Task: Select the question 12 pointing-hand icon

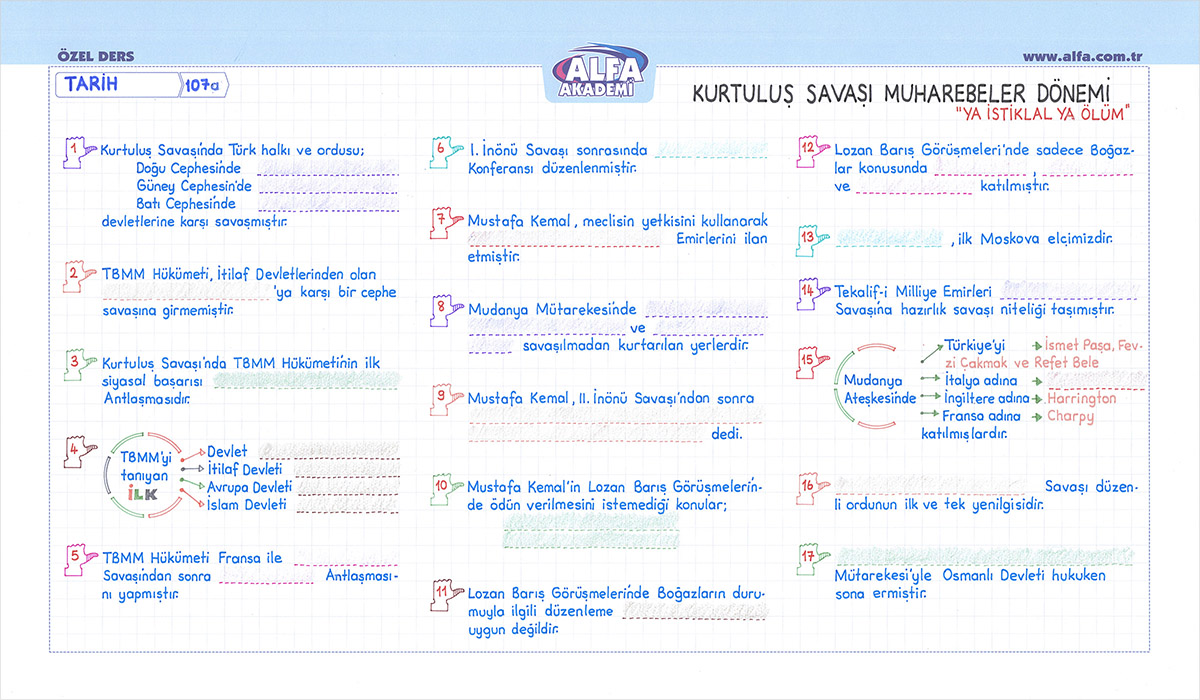Action: click(x=811, y=152)
